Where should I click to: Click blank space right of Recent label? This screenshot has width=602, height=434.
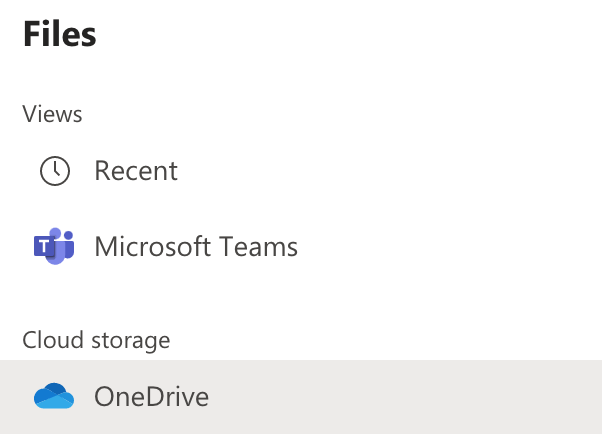click(384, 171)
